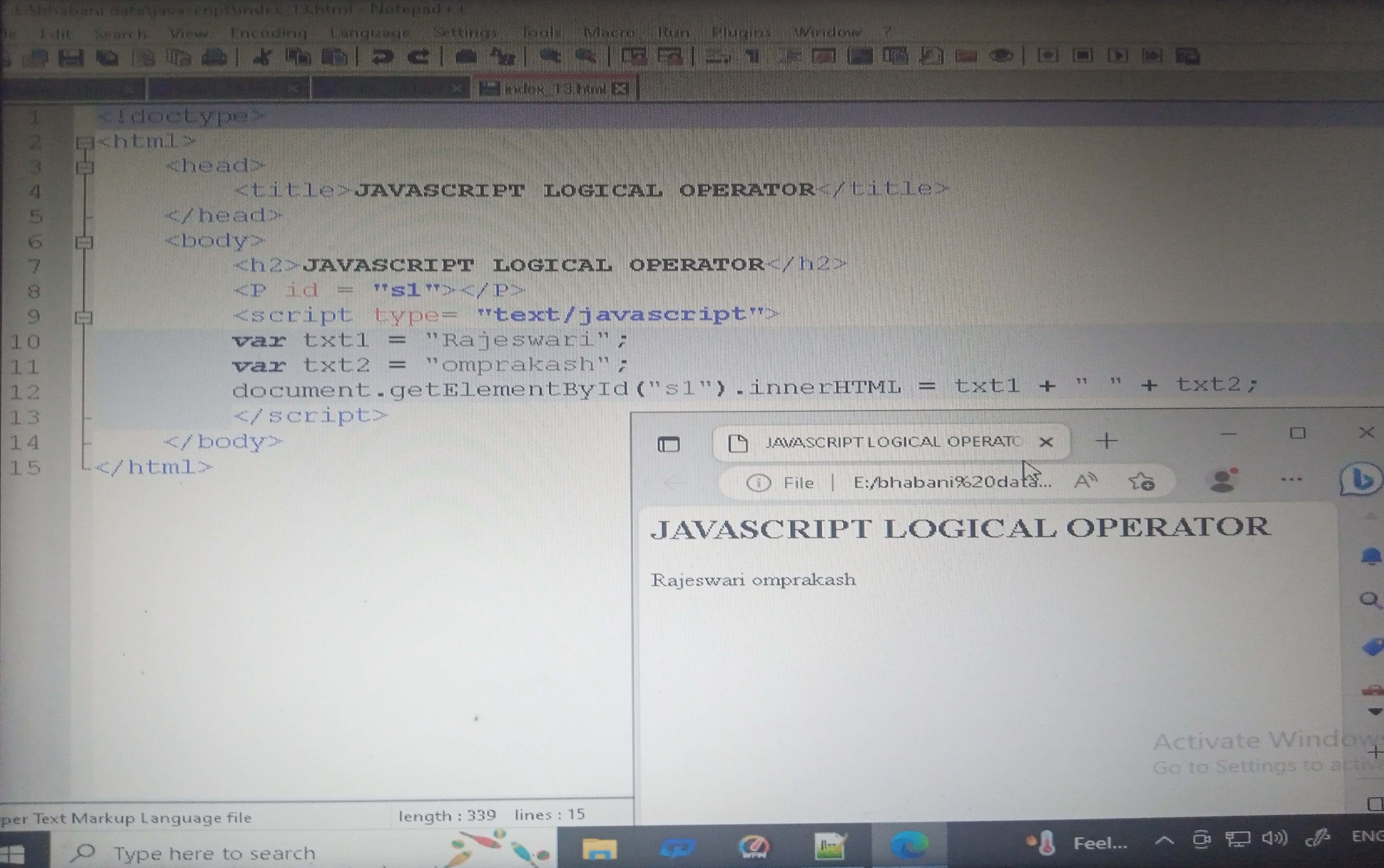Viewport: 1384px width, 868px height.
Task: Collapse the body fold marker on line 6
Action: pyautogui.click(x=84, y=242)
